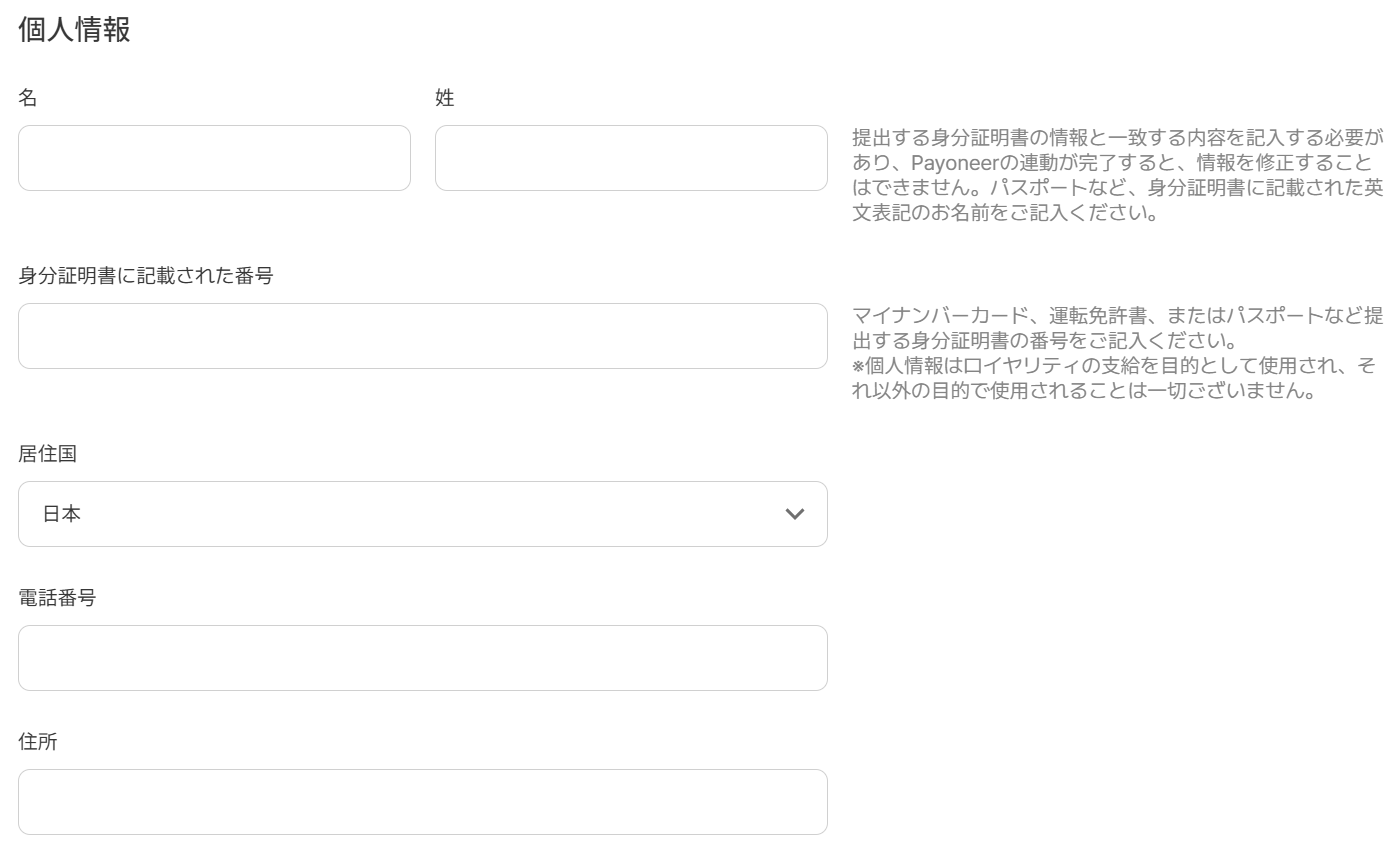Select the 住所 address input field
1390x857 pixels.
click(422, 802)
